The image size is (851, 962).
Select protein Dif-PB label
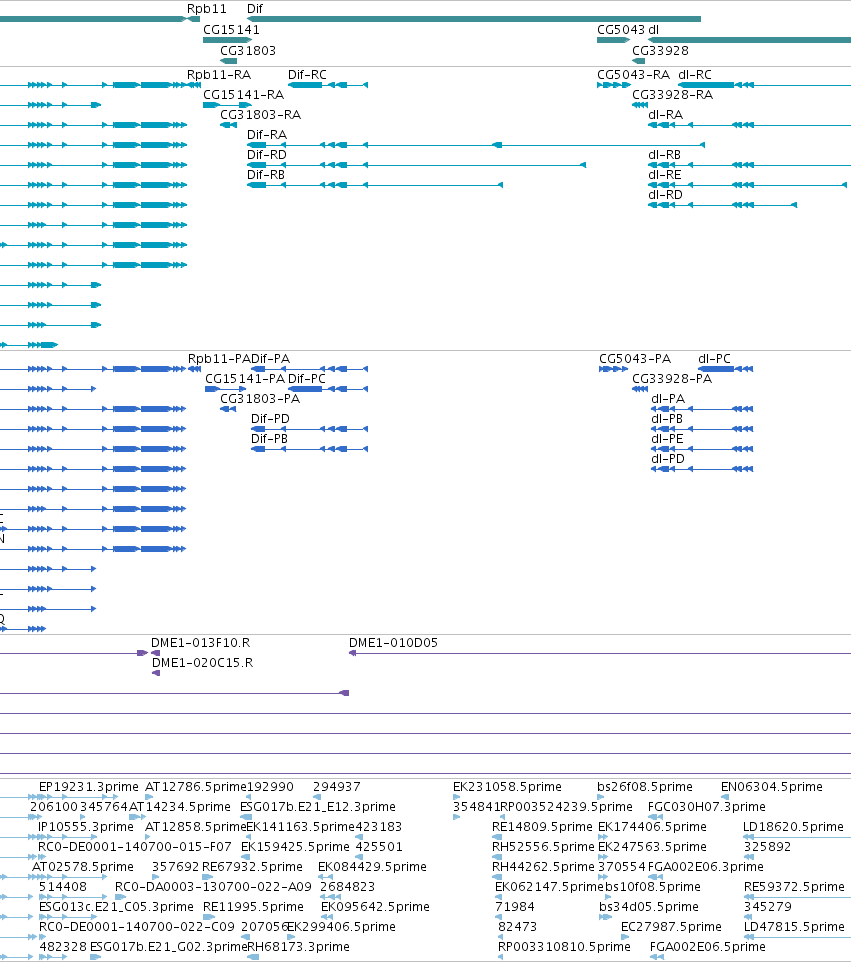[269, 439]
